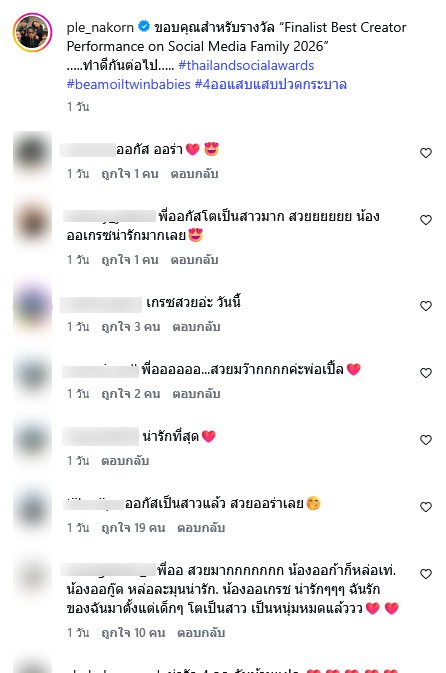This screenshot has height=673, width=446.
Task: Reply to the 'เกรซสวยอ่ะ วันนี้' comment
Action: click(196, 327)
